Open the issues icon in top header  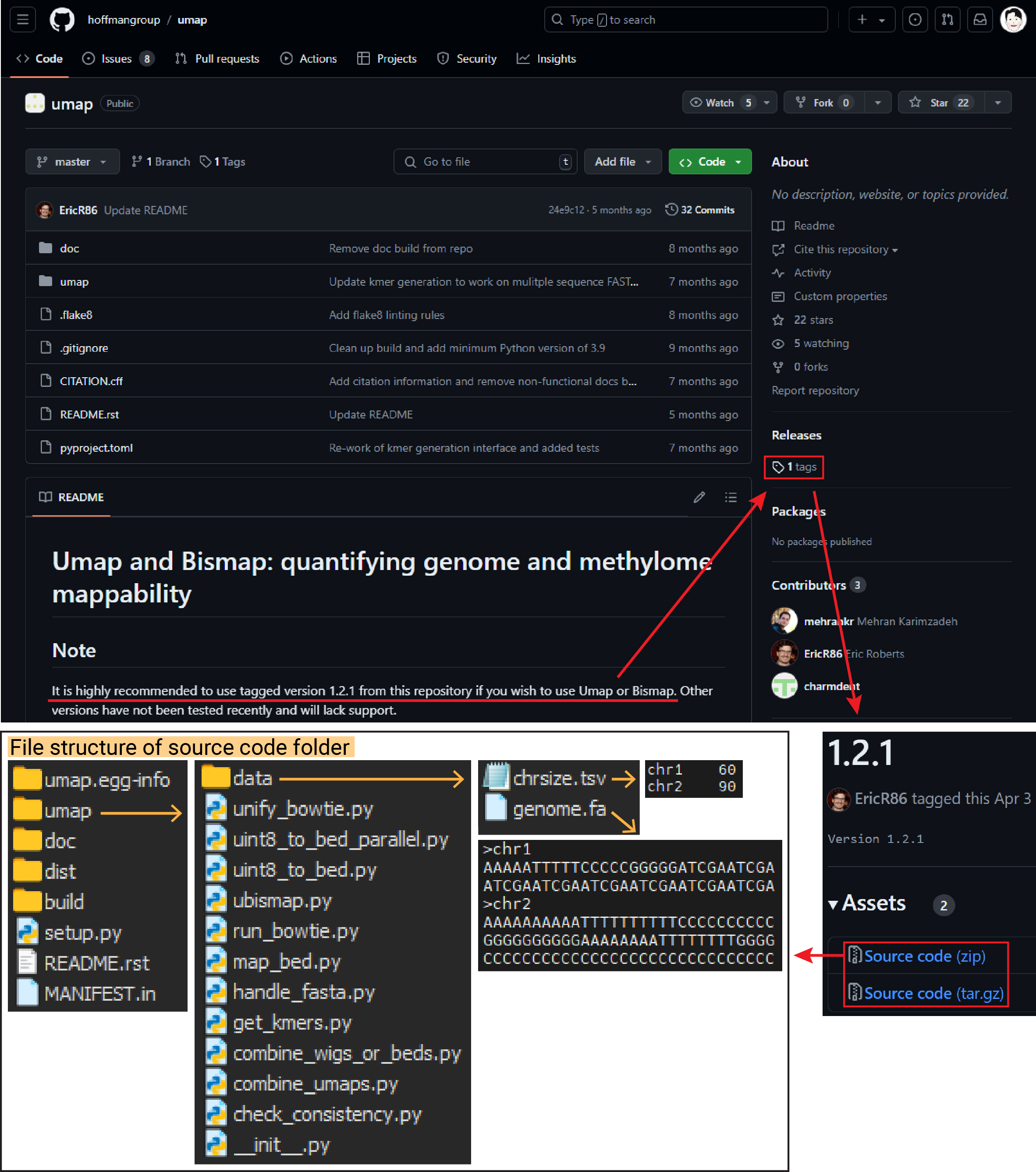pos(915,19)
